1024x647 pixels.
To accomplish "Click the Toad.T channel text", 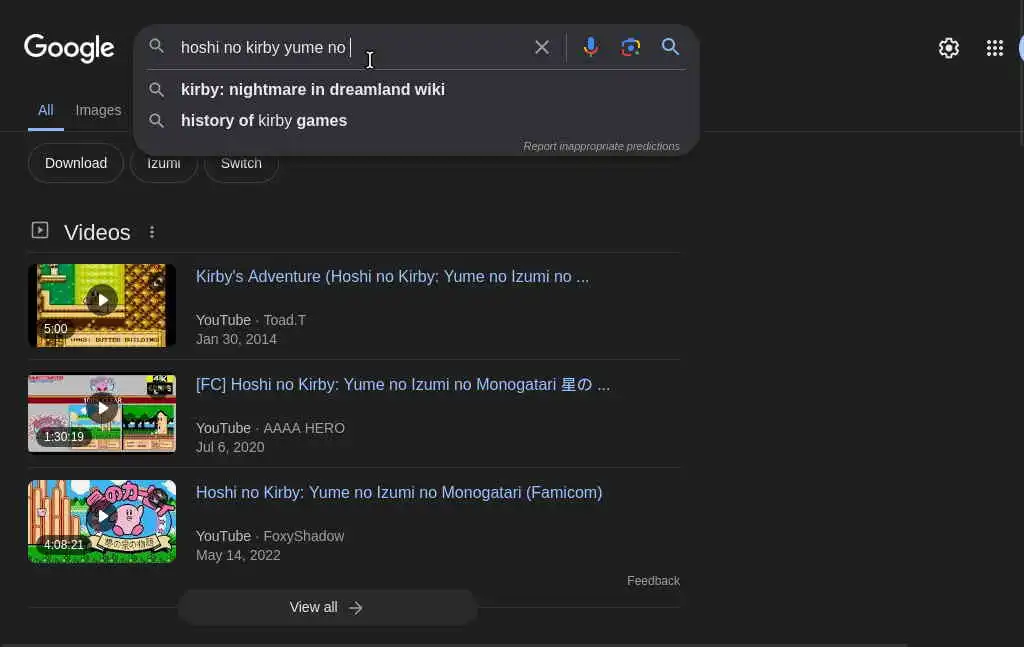I will (x=285, y=320).
